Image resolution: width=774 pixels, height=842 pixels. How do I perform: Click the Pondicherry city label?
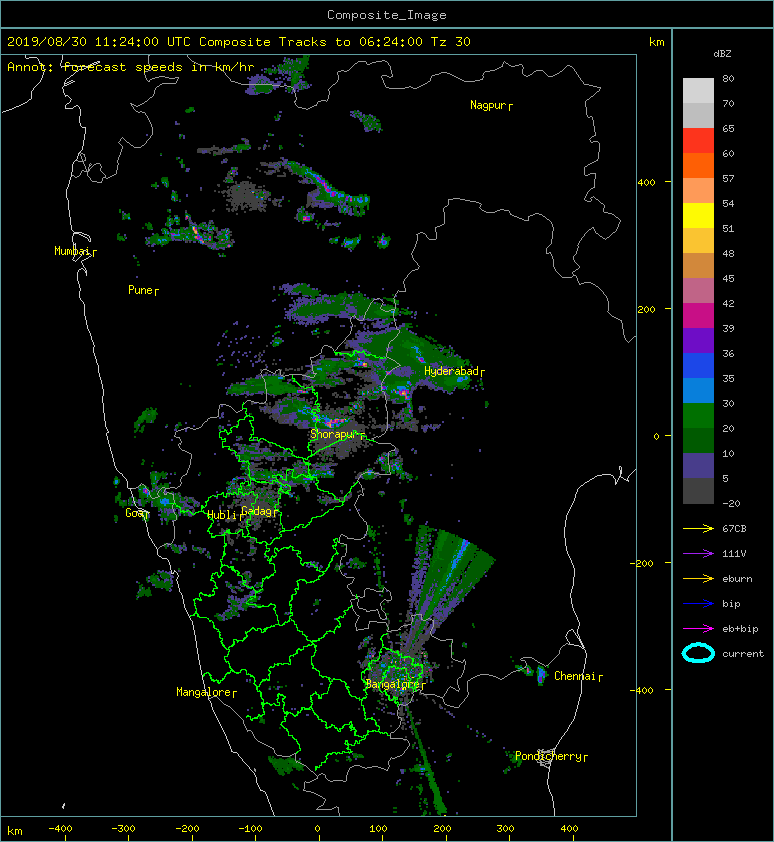tap(551, 756)
